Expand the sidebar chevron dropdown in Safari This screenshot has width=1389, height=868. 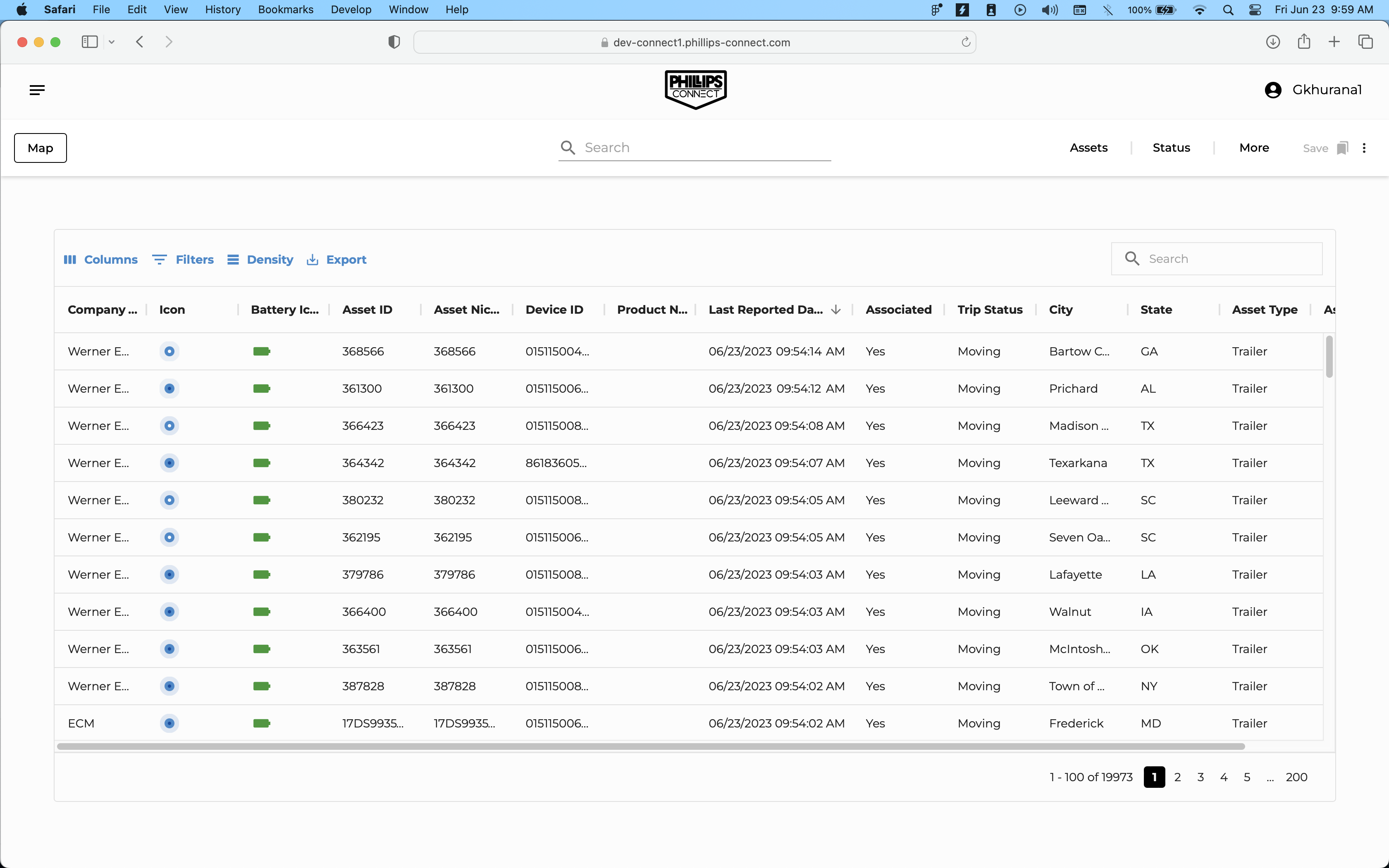click(111, 42)
